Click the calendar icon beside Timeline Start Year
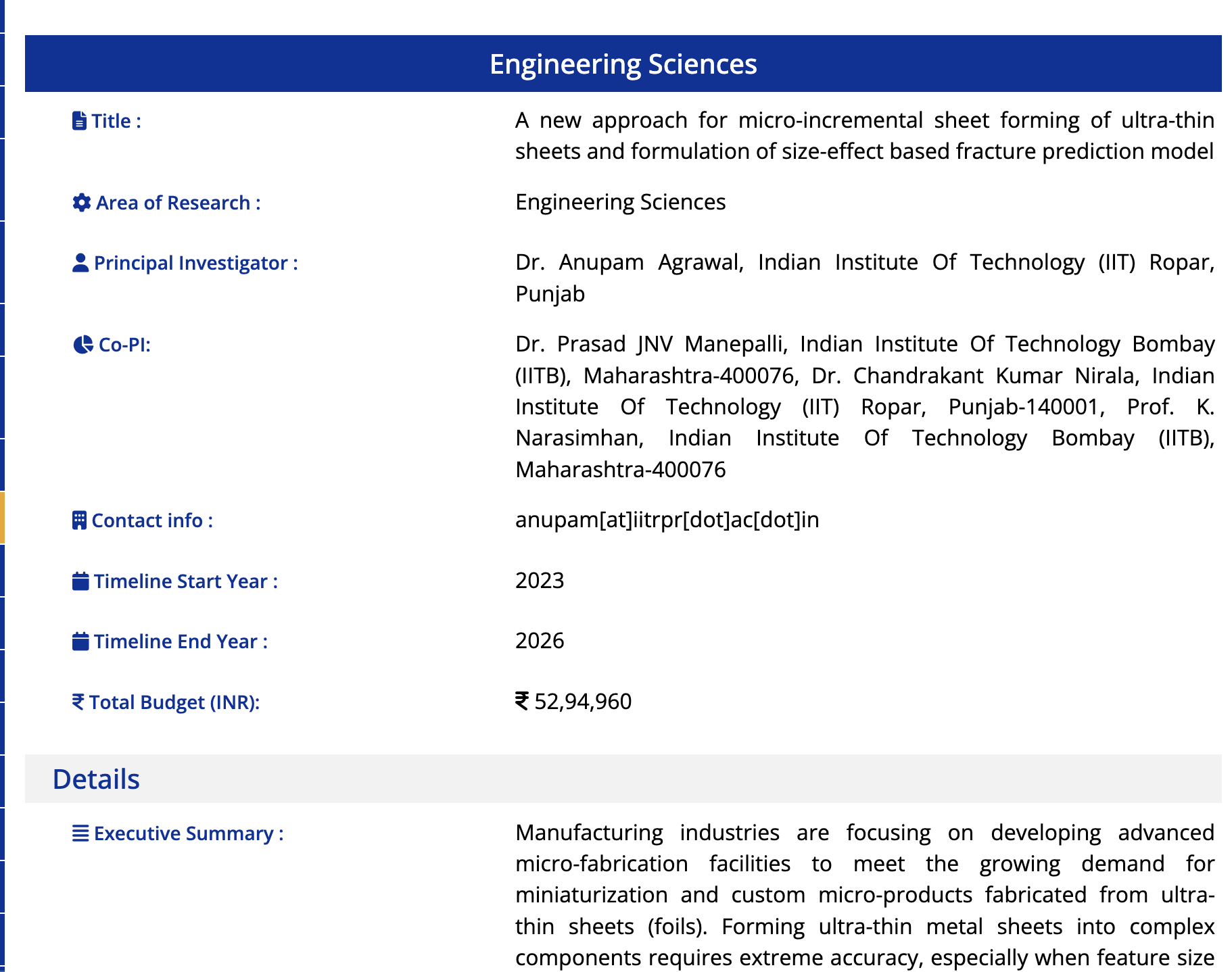Screen dimensions: 1232x972 pyautogui.click(x=80, y=581)
